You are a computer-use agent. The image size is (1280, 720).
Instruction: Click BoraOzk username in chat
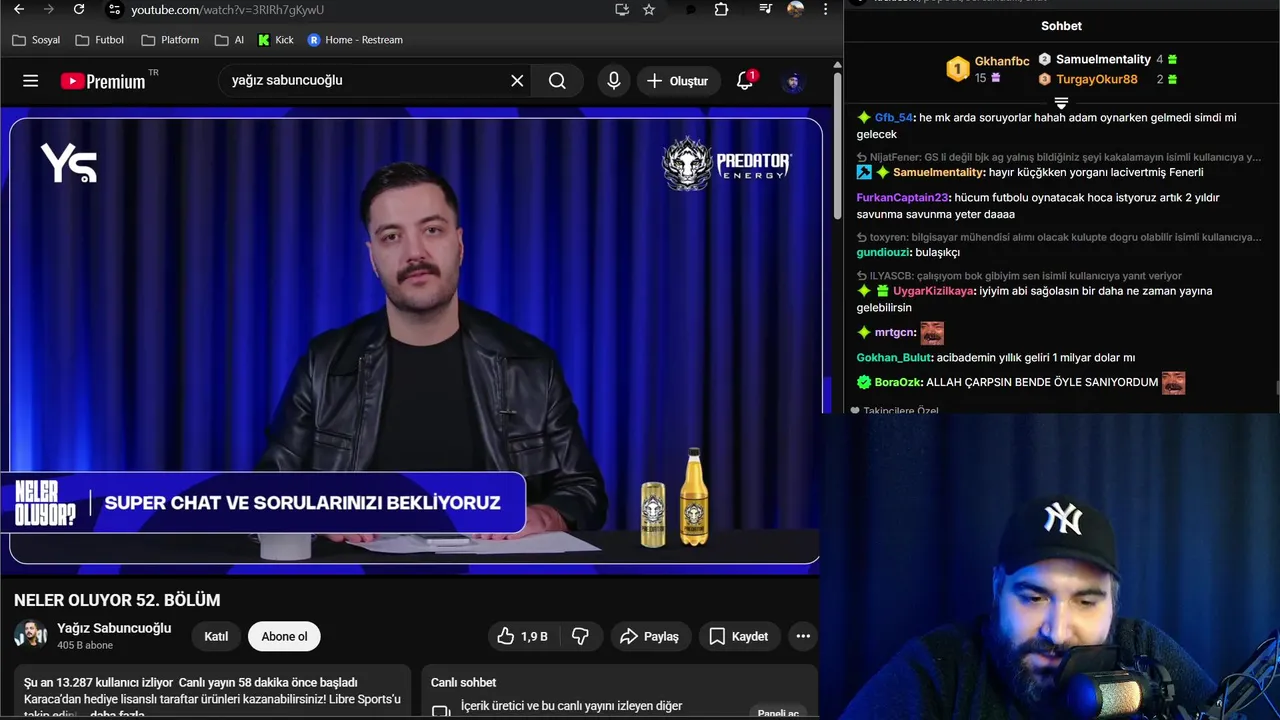pos(897,382)
